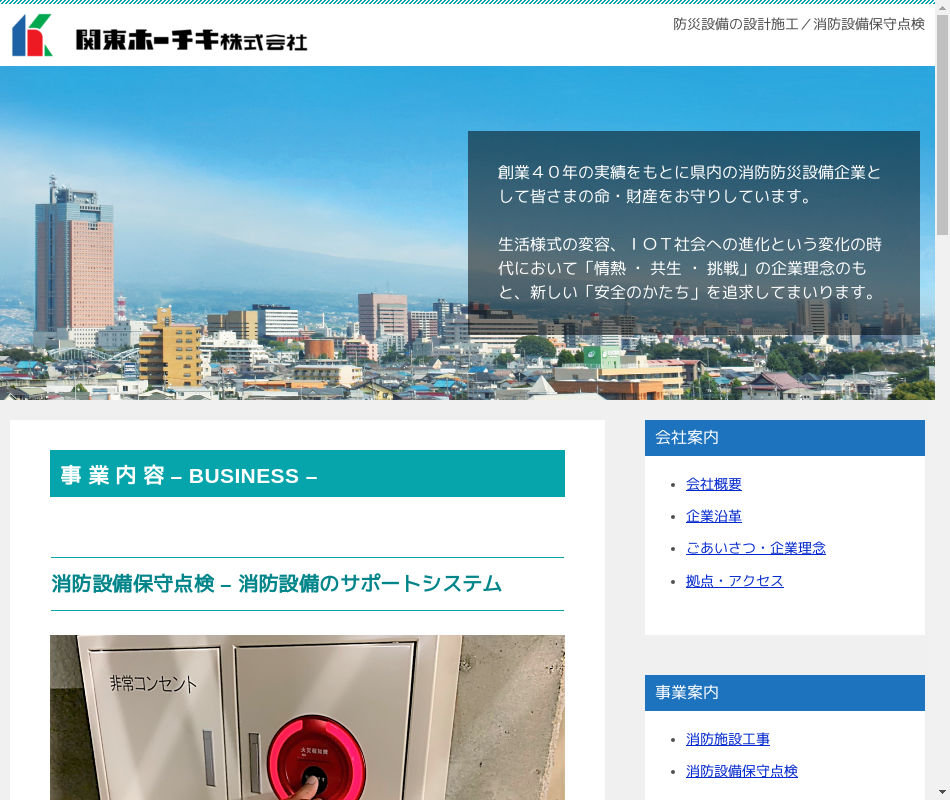Open the 会社概要 link

[x=713, y=484]
